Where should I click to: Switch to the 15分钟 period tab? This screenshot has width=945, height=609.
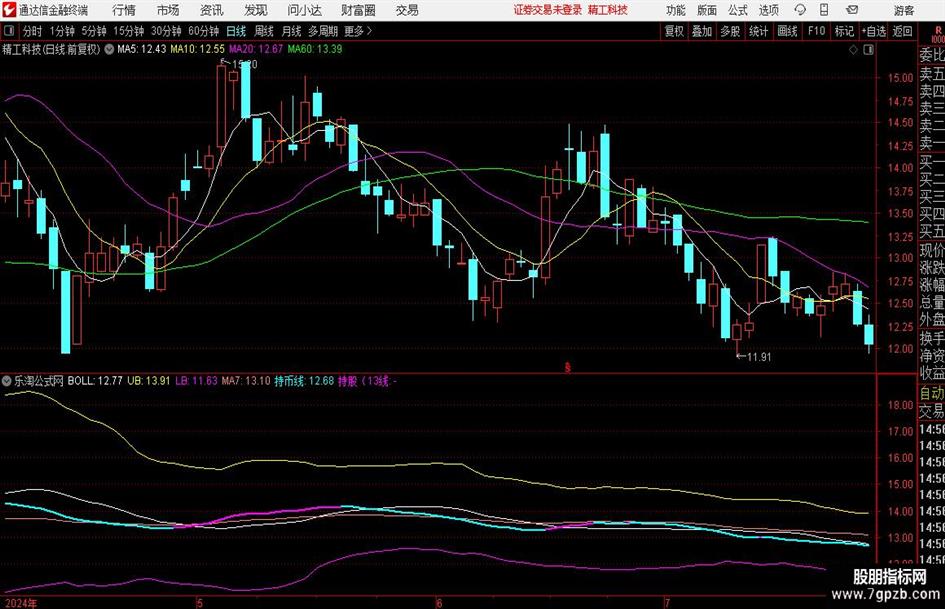pyautogui.click(x=129, y=31)
